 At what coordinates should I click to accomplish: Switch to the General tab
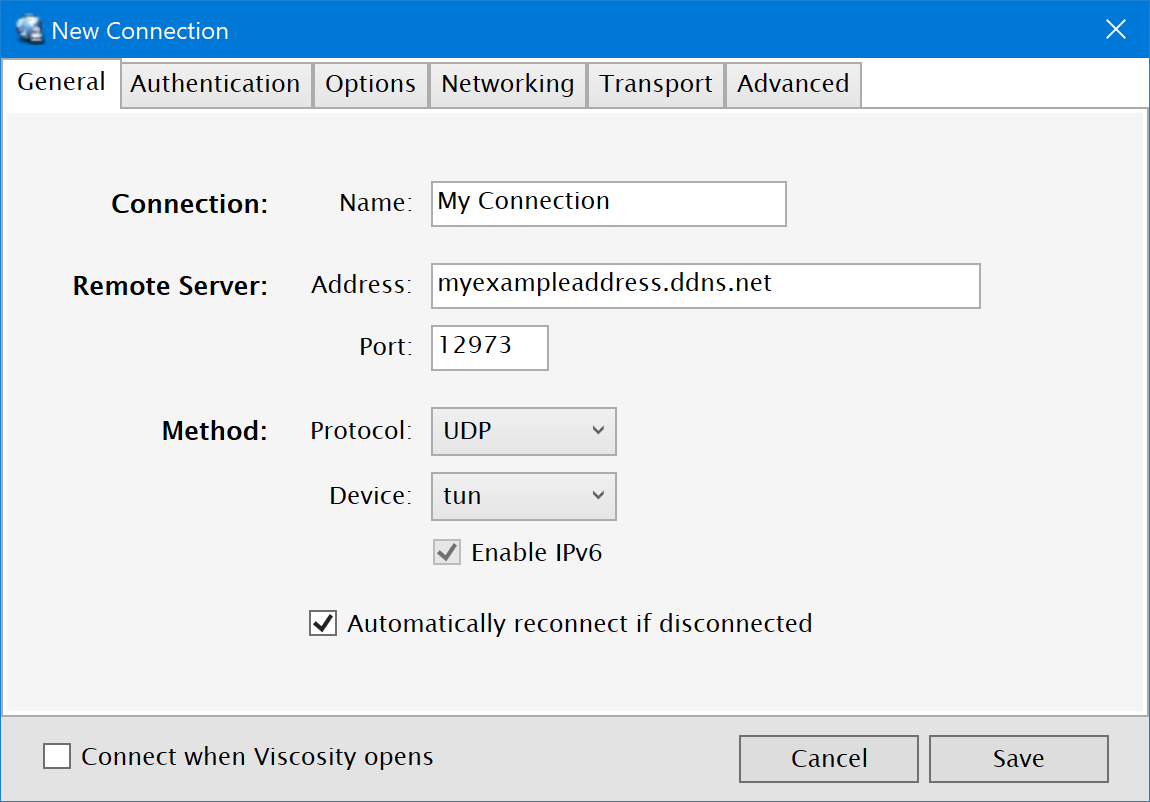61,83
